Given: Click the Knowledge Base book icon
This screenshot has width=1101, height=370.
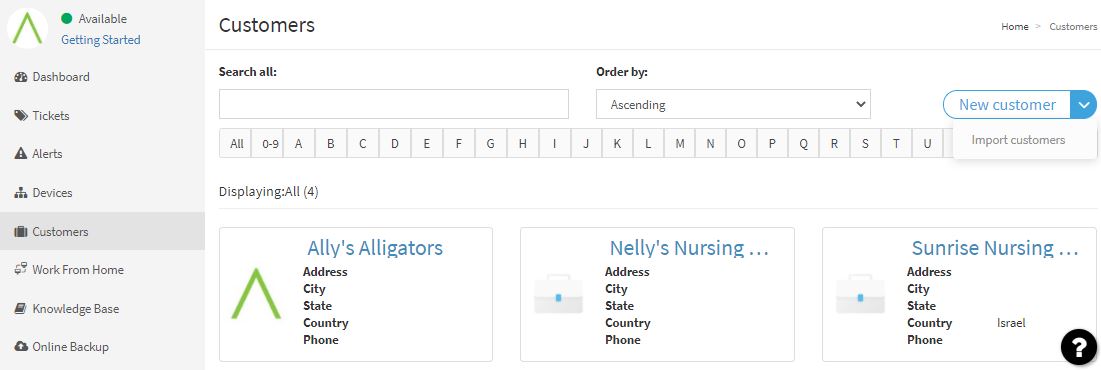Looking at the screenshot, I should click(20, 308).
